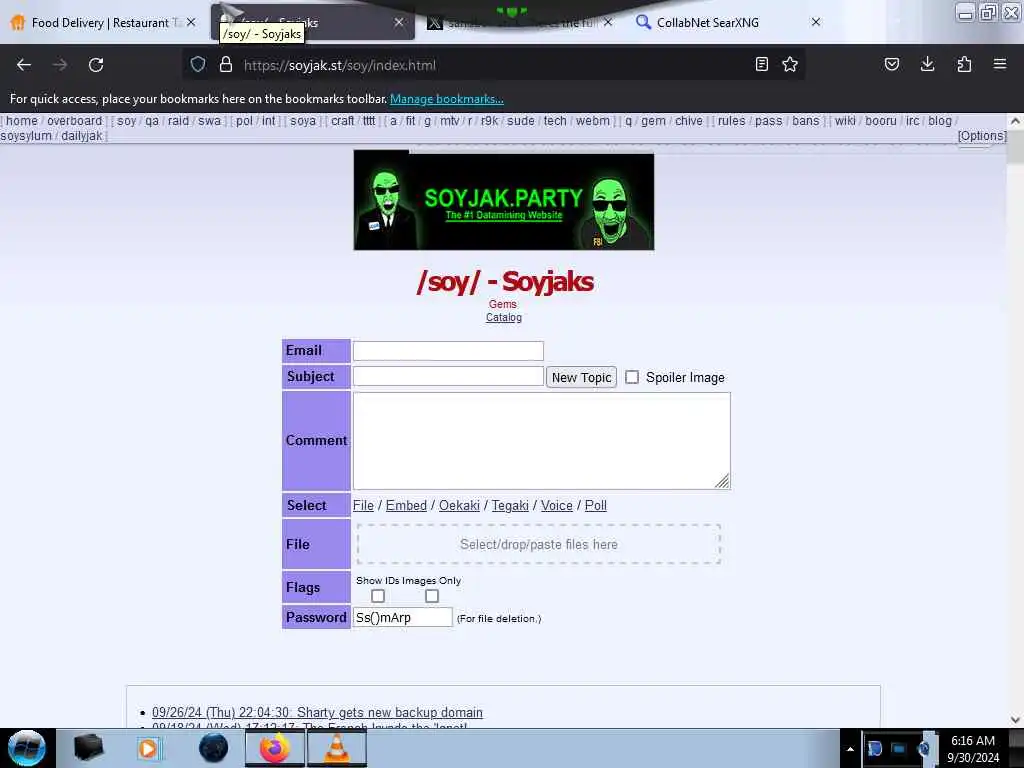Open Sharty gets new backup domain news
The image size is (1024, 768).
coord(317,712)
